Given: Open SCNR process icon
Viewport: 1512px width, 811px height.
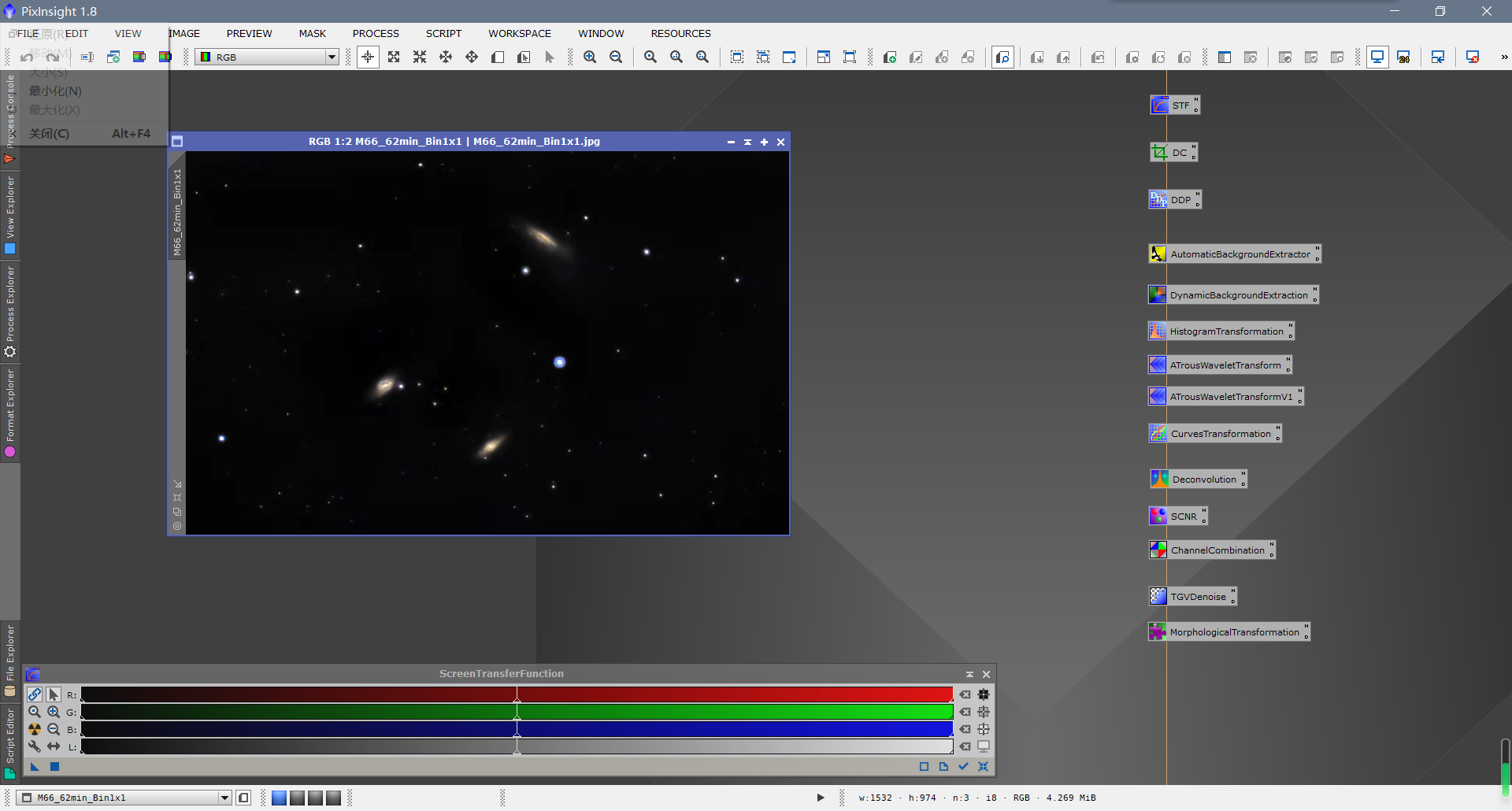Looking at the screenshot, I should point(1178,516).
